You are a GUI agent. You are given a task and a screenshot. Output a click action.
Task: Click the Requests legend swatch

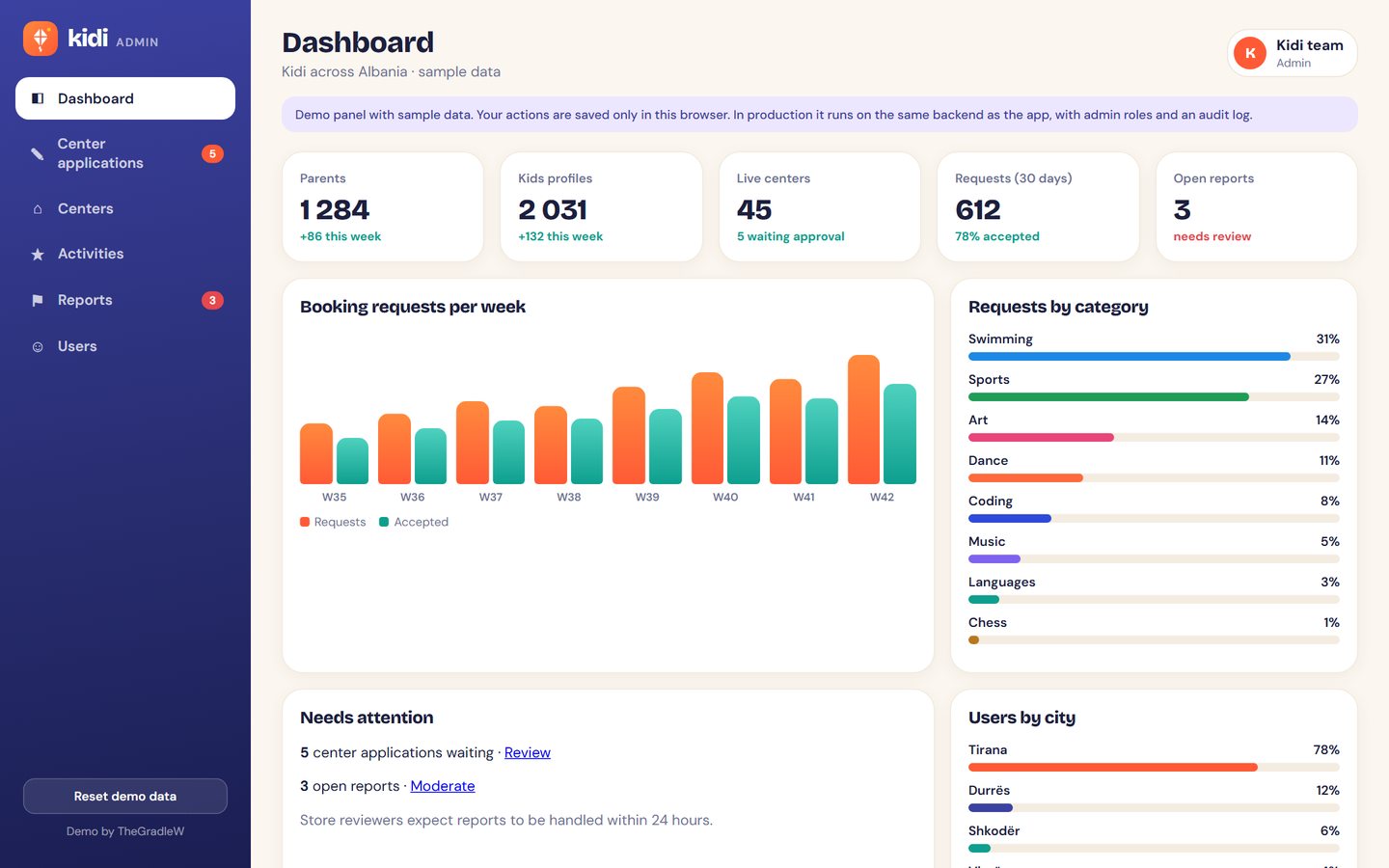[305, 522]
